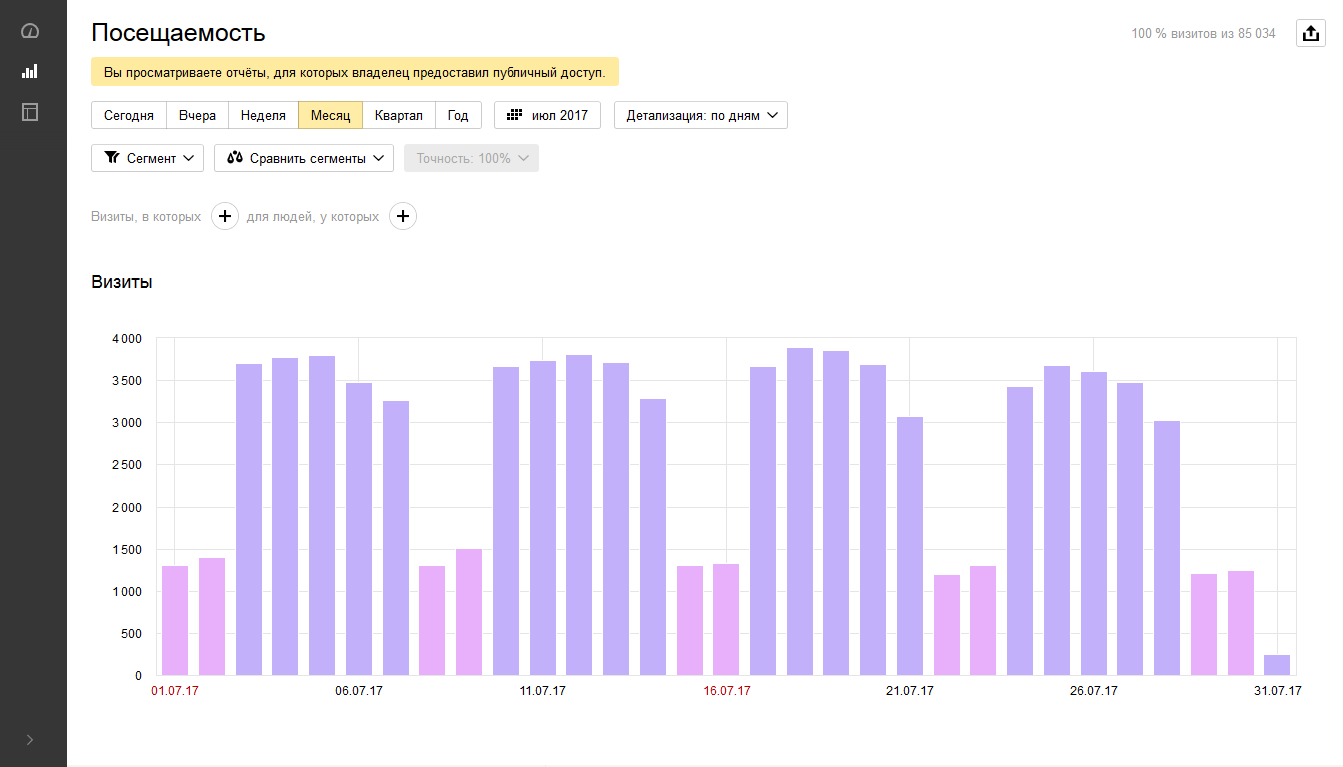Viewport: 1343px width, 767px height.
Task: Open the dashboard gauge icon in sidebar
Action: pos(30,31)
